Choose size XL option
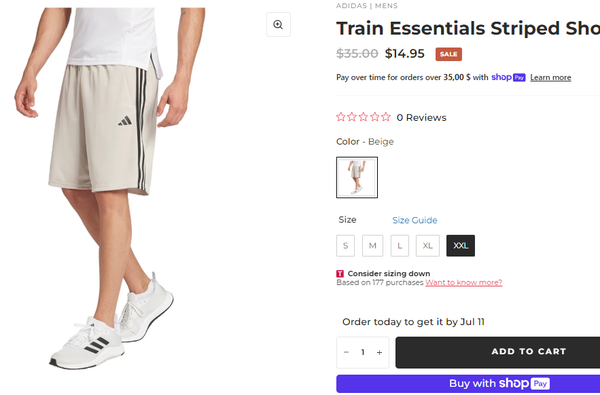This screenshot has width=600, height=395. point(427,246)
